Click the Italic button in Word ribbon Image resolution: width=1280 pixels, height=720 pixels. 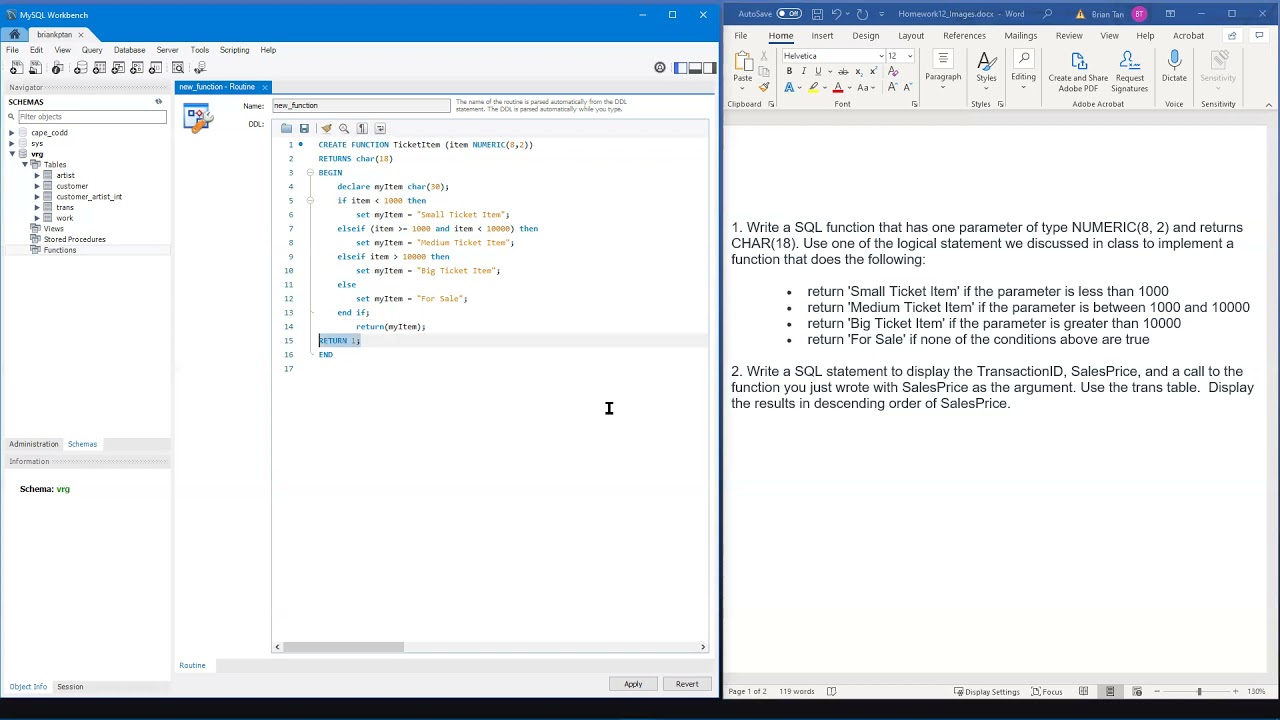[x=803, y=72]
